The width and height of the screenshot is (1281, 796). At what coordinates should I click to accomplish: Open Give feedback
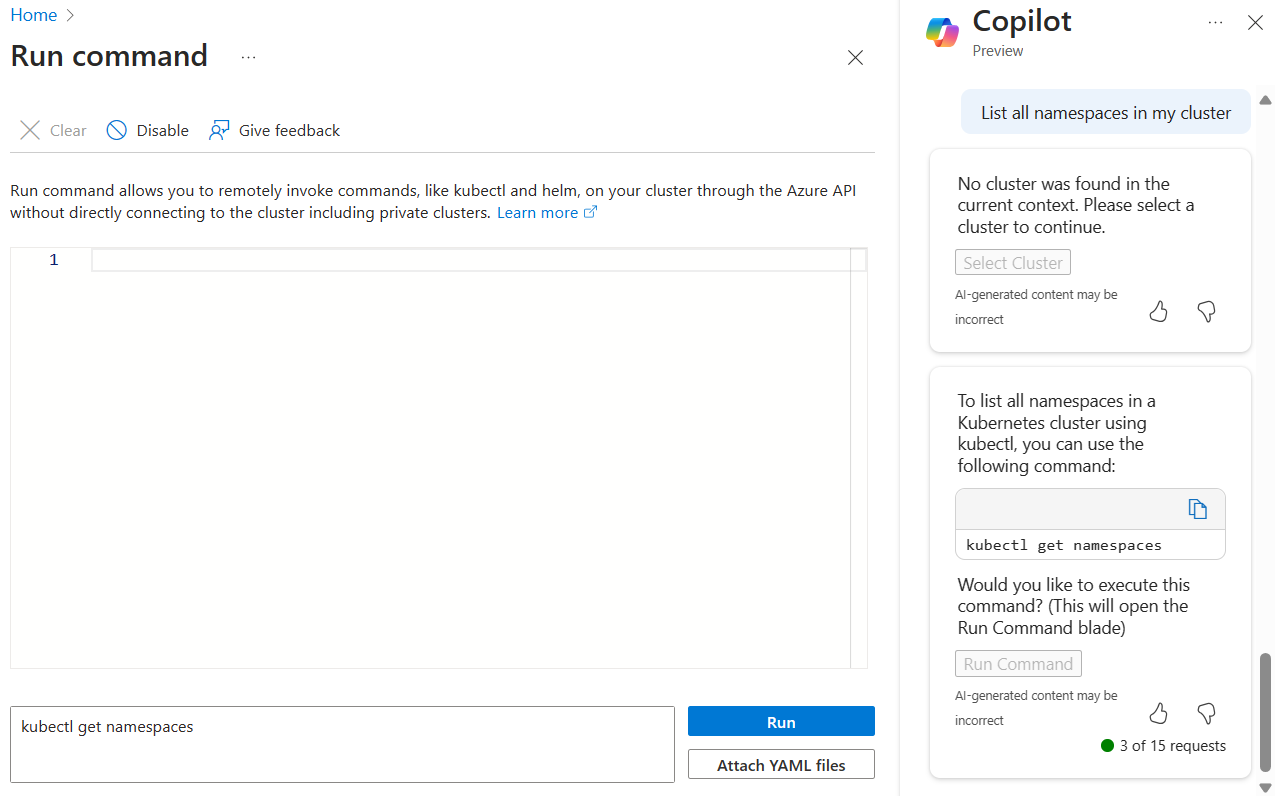point(275,130)
